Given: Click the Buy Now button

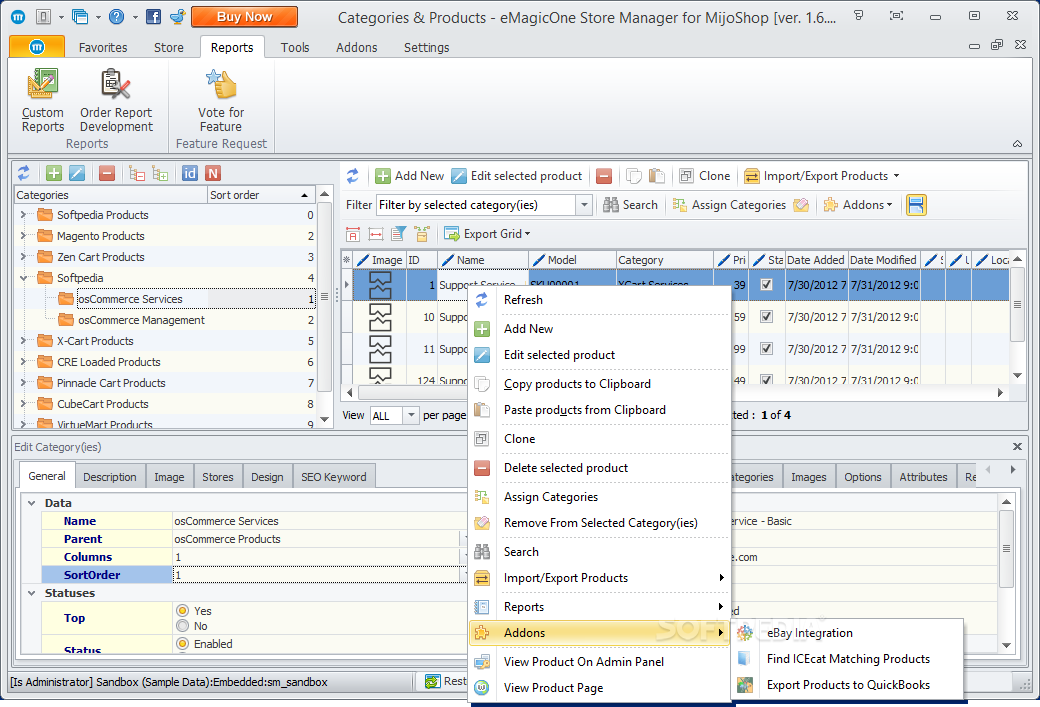Looking at the screenshot, I should click(x=244, y=17).
